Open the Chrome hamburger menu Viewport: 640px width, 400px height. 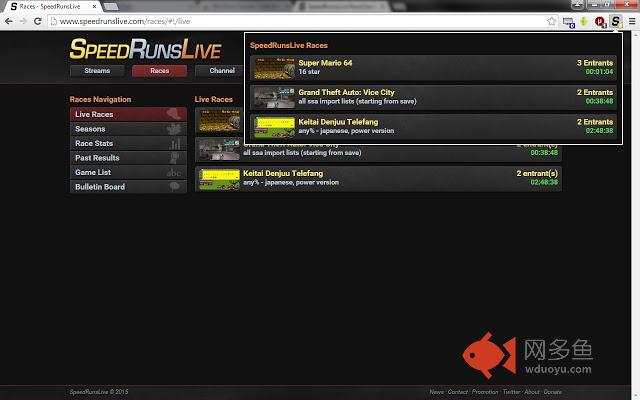click(632, 21)
